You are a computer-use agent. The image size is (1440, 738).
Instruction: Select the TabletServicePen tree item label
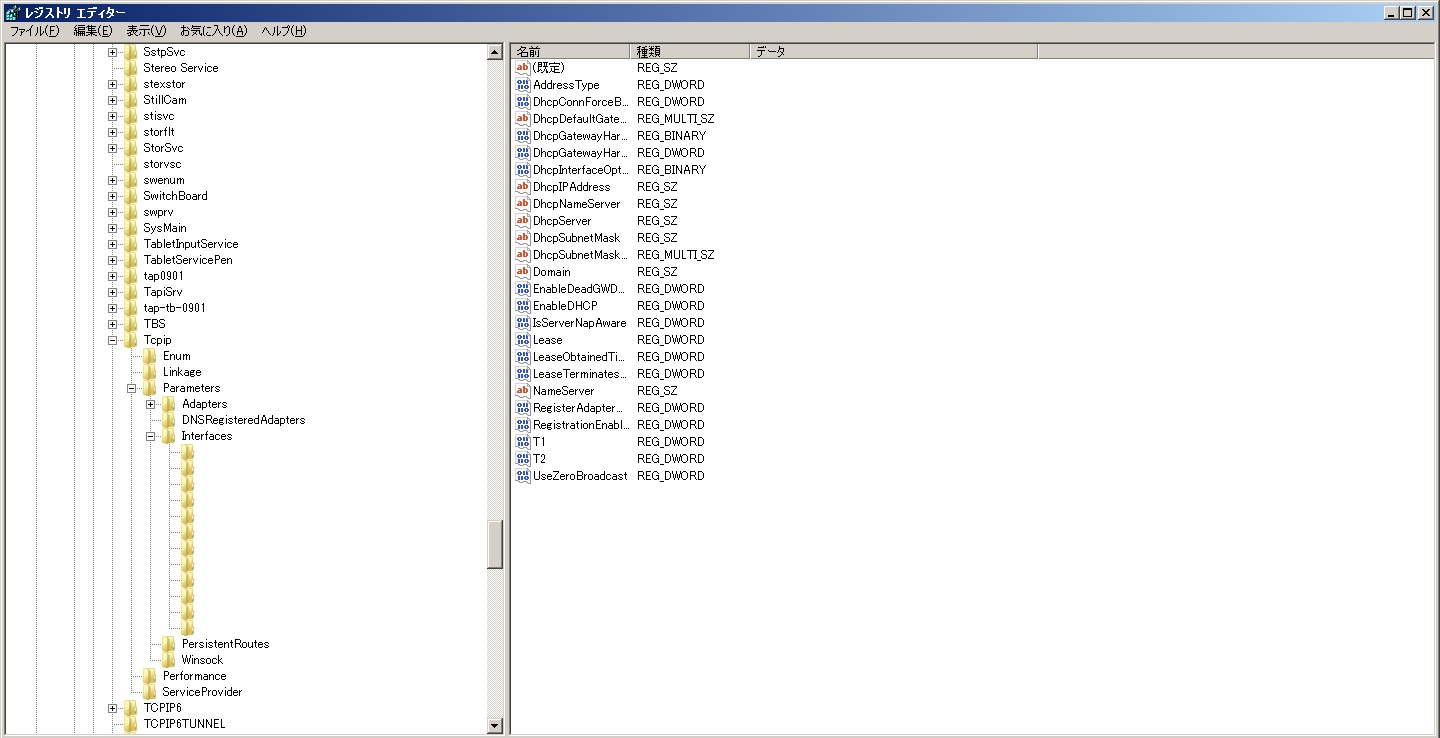pos(188,260)
